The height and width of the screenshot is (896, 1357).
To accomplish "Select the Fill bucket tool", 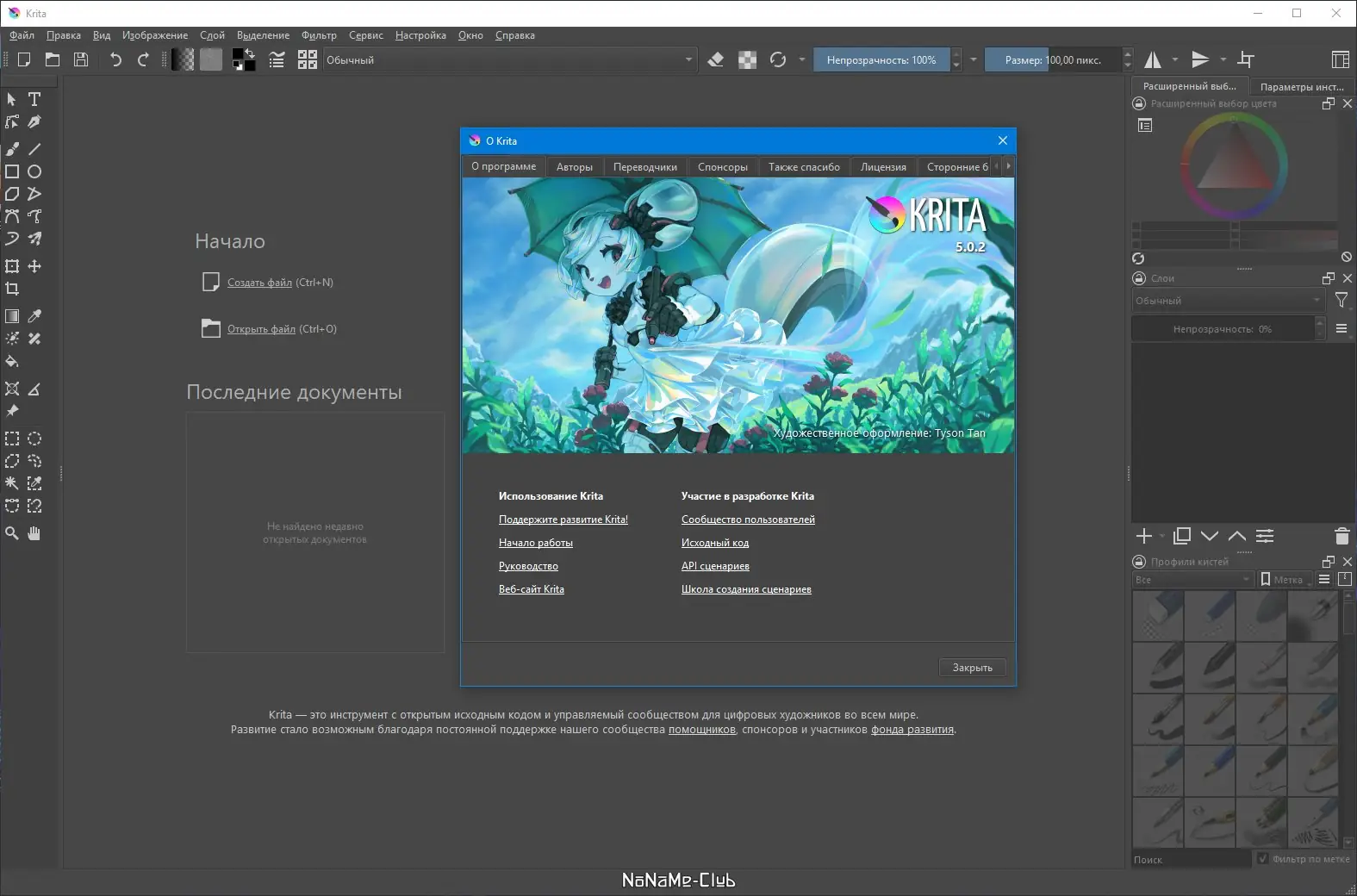I will coord(12,361).
